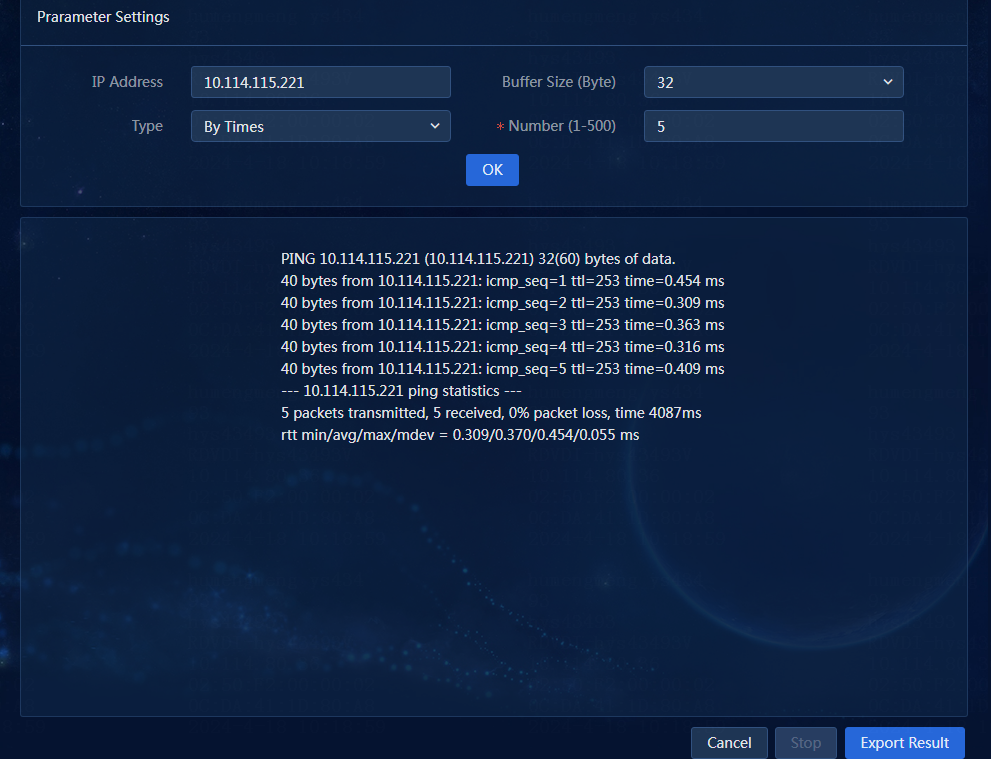991x759 pixels.
Task: Click the 'Type' label
Action: tap(147, 126)
